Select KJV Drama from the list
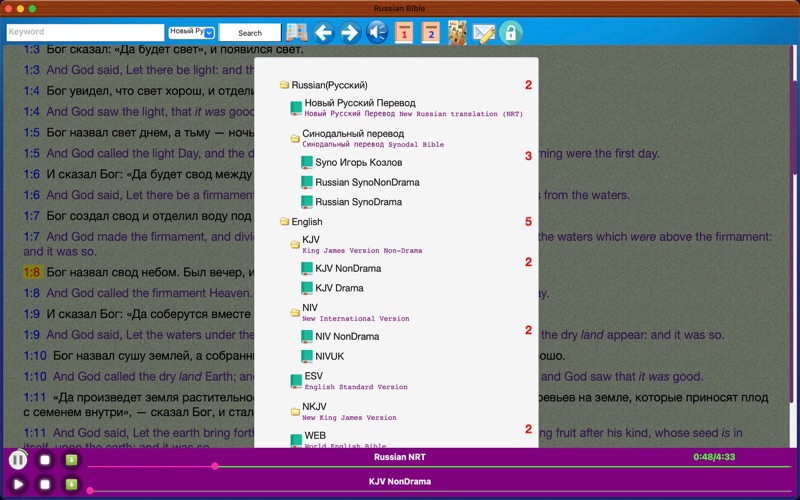Image resolution: width=800 pixels, height=500 pixels. (x=340, y=288)
